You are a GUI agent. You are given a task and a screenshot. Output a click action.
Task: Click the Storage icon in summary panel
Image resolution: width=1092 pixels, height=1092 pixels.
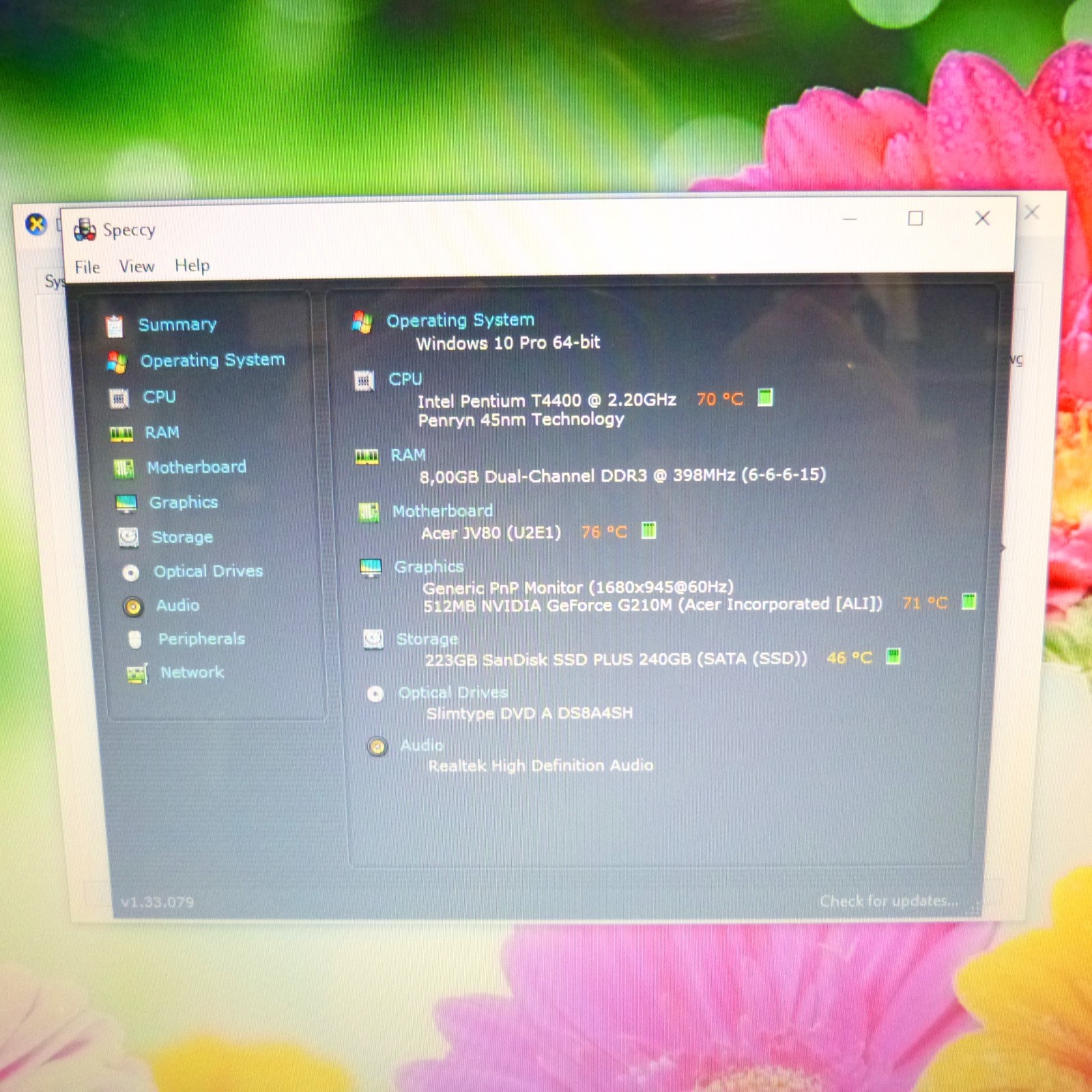[x=373, y=640]
